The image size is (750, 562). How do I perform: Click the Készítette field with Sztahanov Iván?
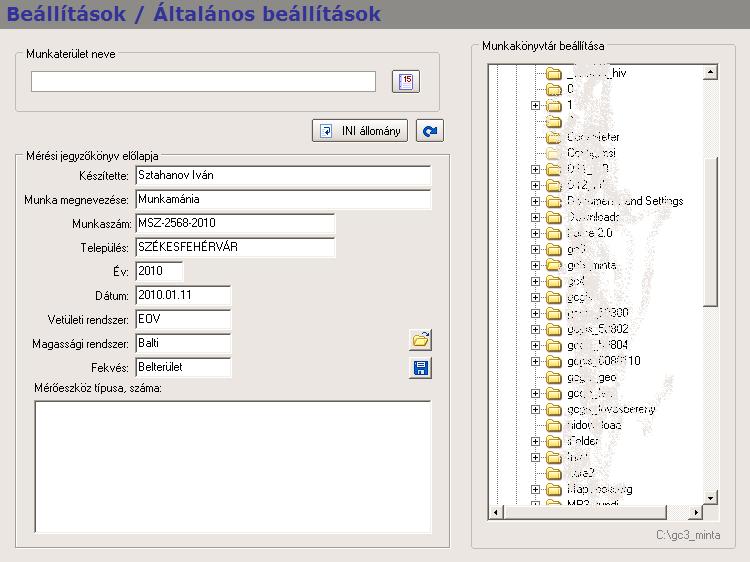pos(283,176)
